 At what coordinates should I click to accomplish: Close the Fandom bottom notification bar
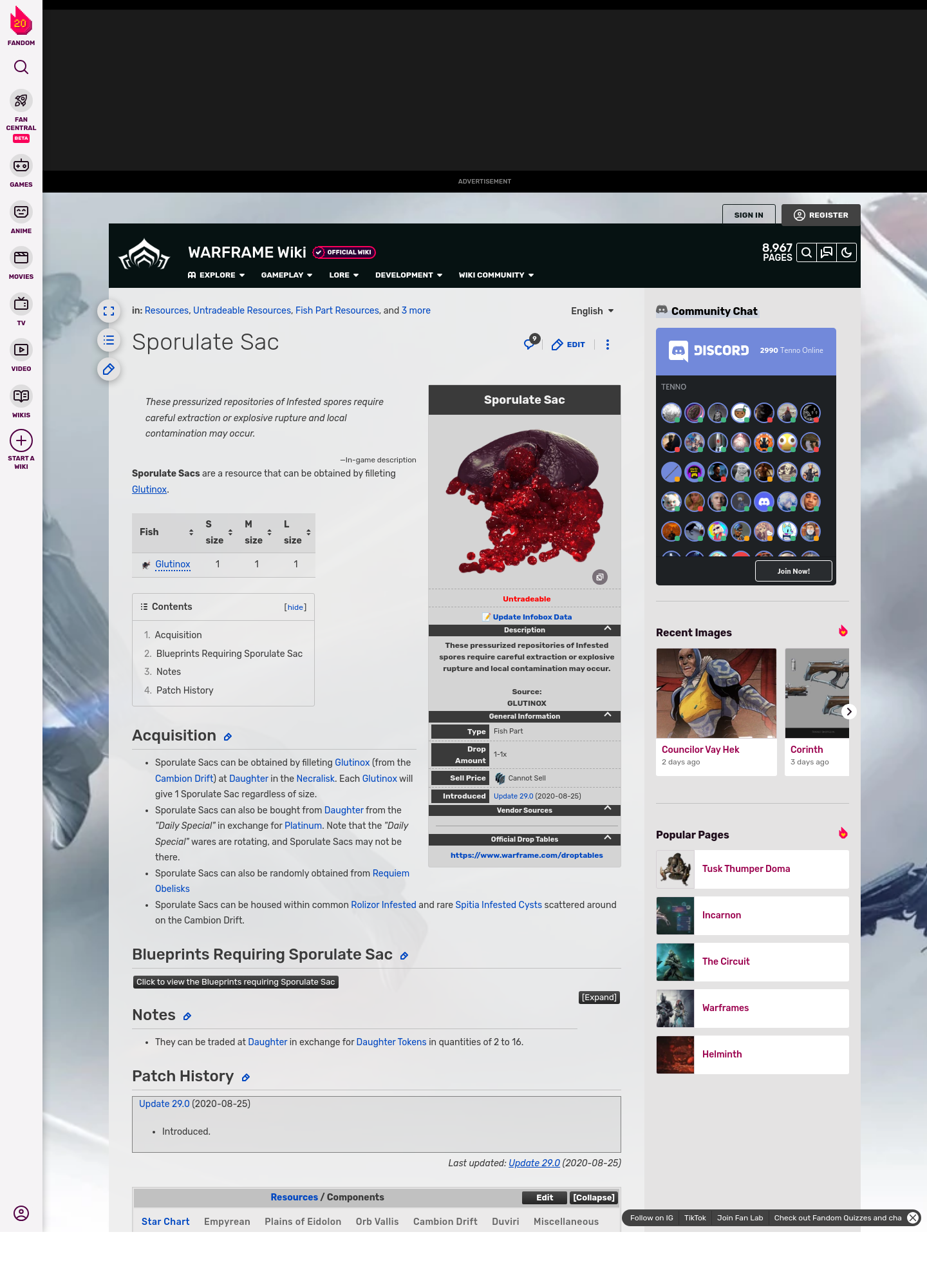pyautogui.click(x=913, y=1218)
